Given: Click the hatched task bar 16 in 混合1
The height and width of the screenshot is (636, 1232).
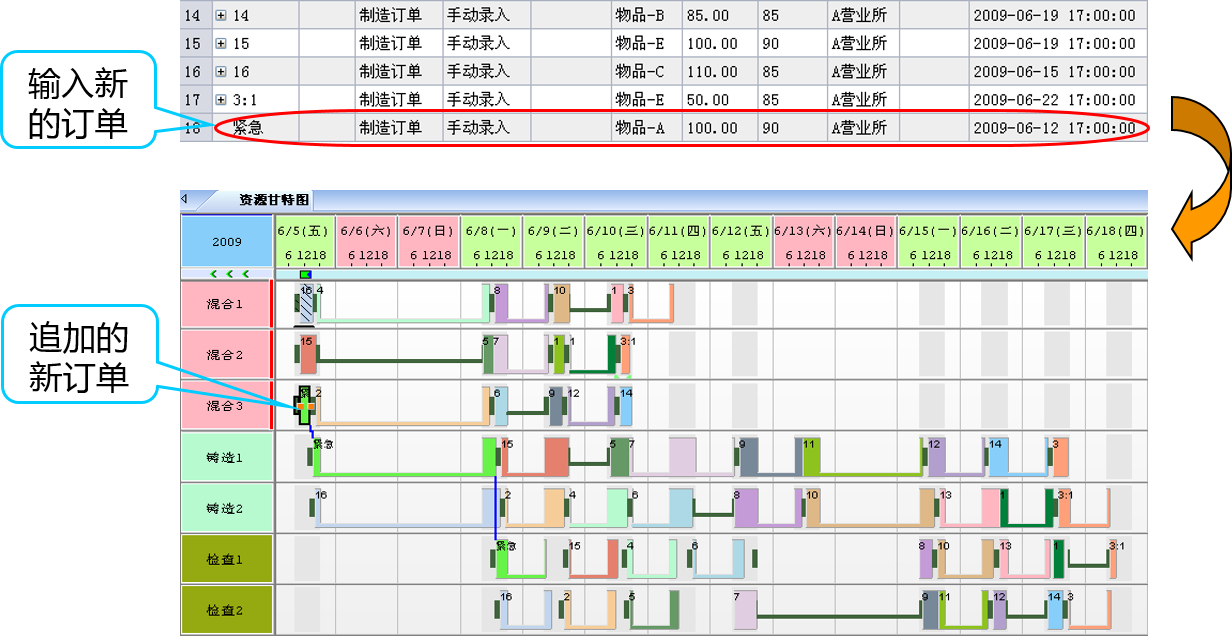Looking at the screenshot, I should point(305,304).
